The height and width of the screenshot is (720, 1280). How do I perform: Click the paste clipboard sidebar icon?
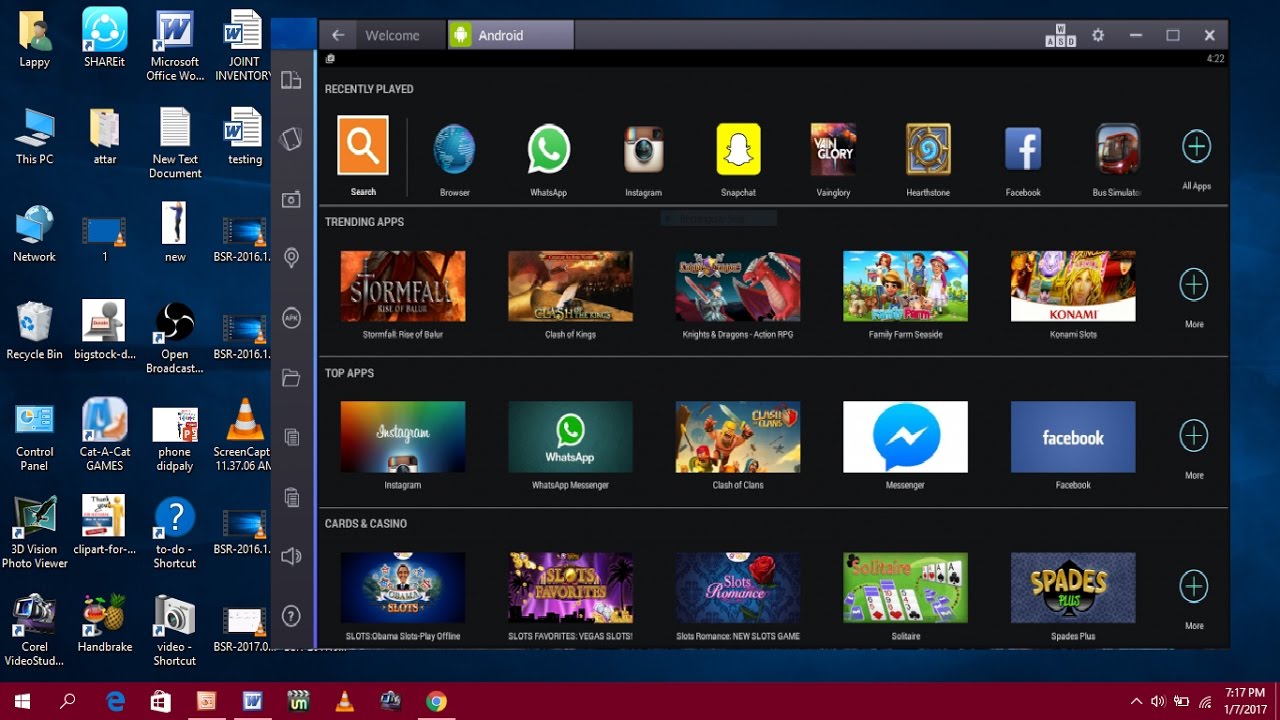pos(291,497)
